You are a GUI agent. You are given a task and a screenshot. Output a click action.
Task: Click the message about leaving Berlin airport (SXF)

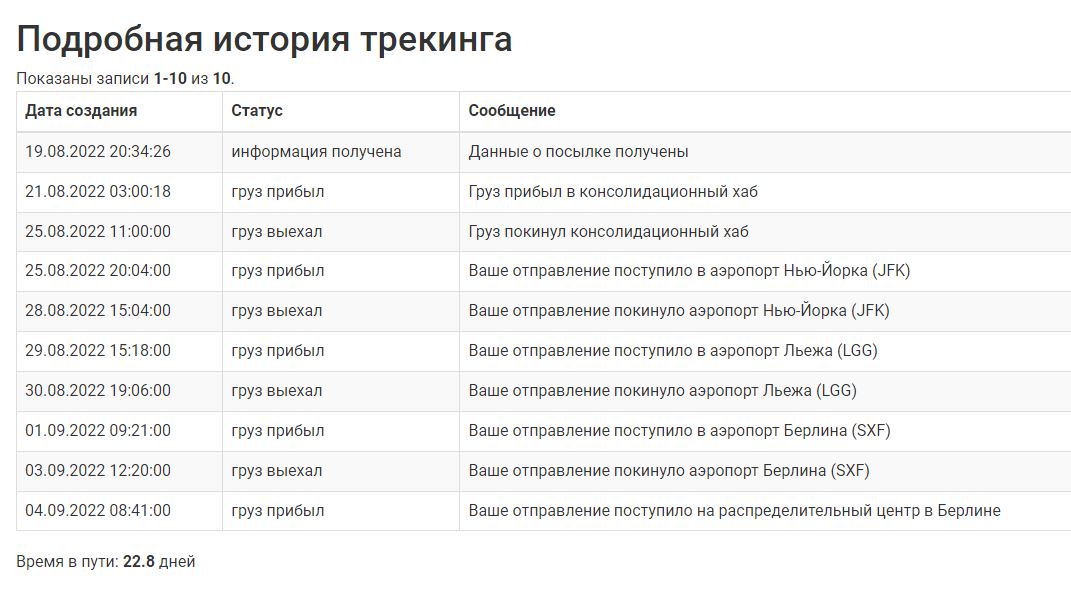pyautogui.click(x=669, y=471)
